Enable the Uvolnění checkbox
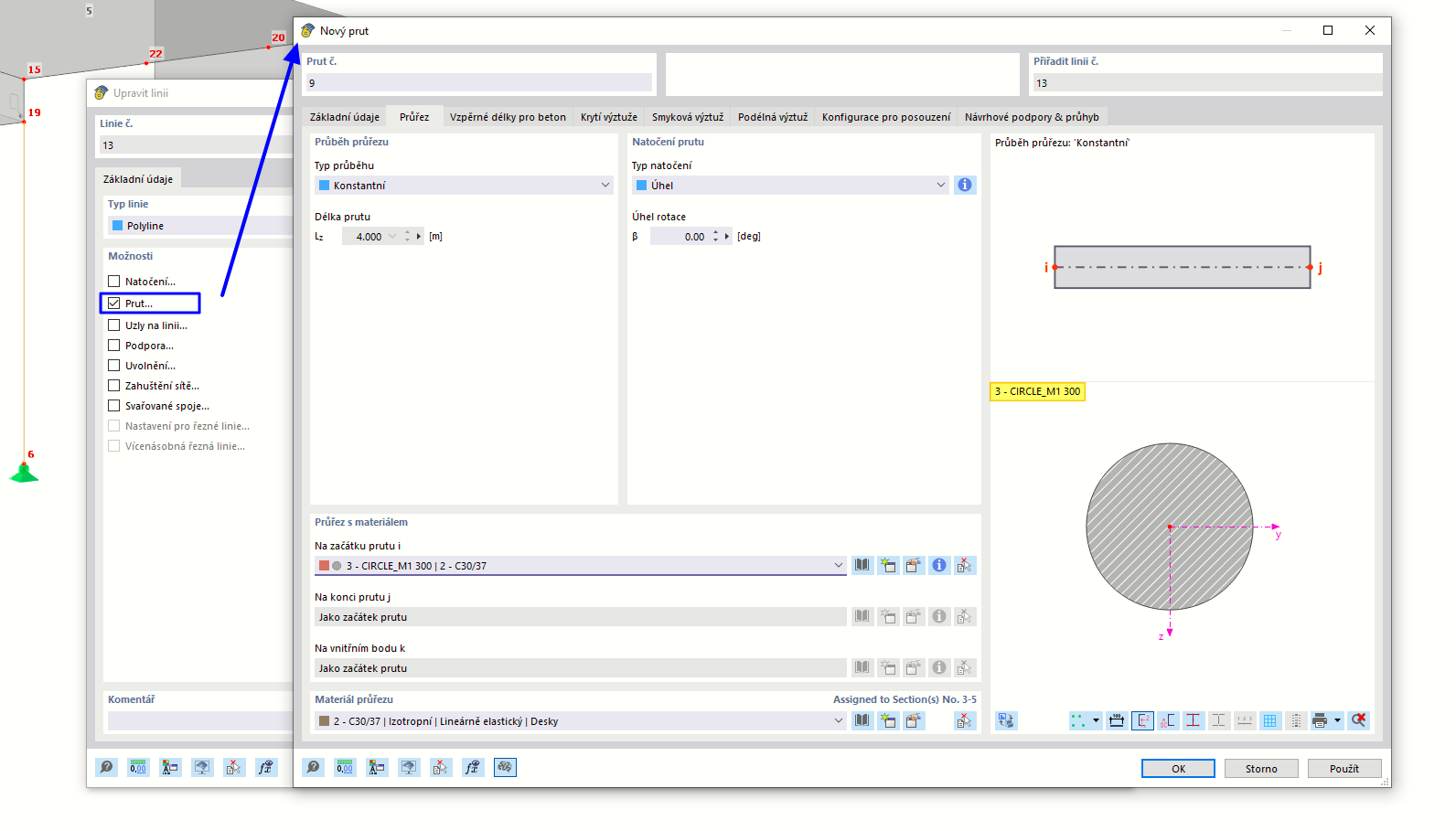 click(x=114, y=366)
